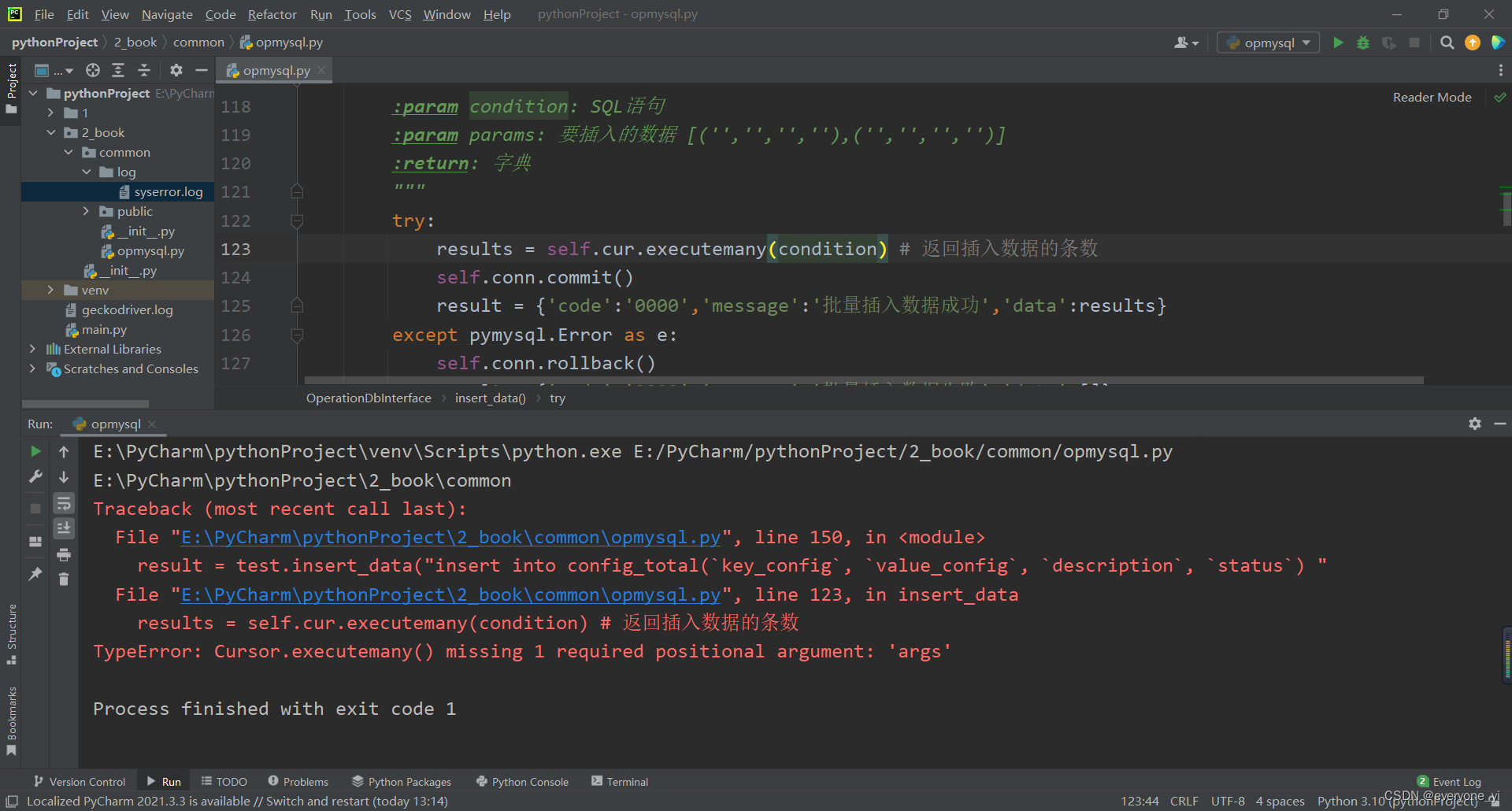Click the Run with Coverage icon
This screenshot has width=1512, height=811.
1389,43
